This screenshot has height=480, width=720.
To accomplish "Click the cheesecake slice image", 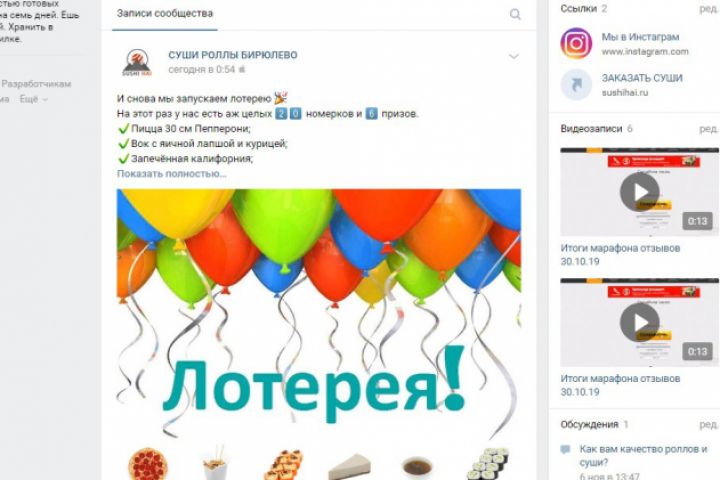I will click(349, 468).
